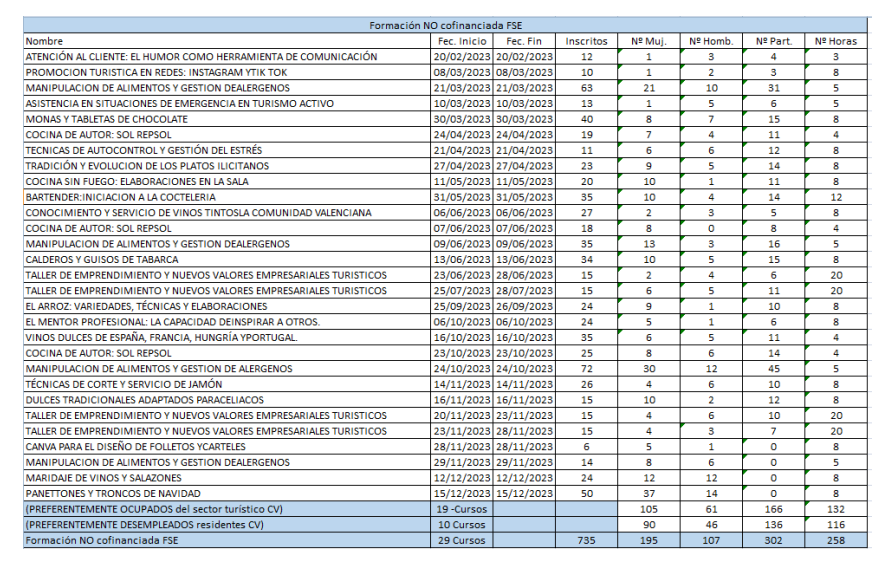Select the table title at the top
Image resolution: width=892 pixels, height=569 pixels.
(x=445, y=25)
